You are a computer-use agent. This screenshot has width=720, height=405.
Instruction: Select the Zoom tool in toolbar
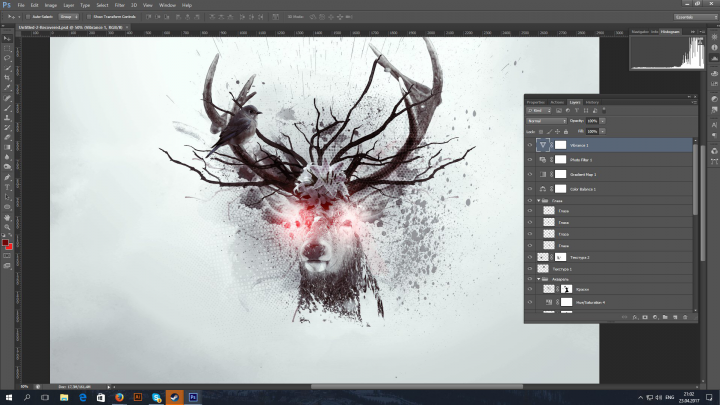tap(8, 226)
